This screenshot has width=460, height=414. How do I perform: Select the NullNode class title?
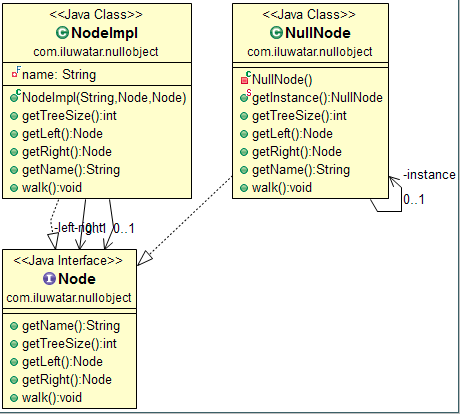coord(318,33)
